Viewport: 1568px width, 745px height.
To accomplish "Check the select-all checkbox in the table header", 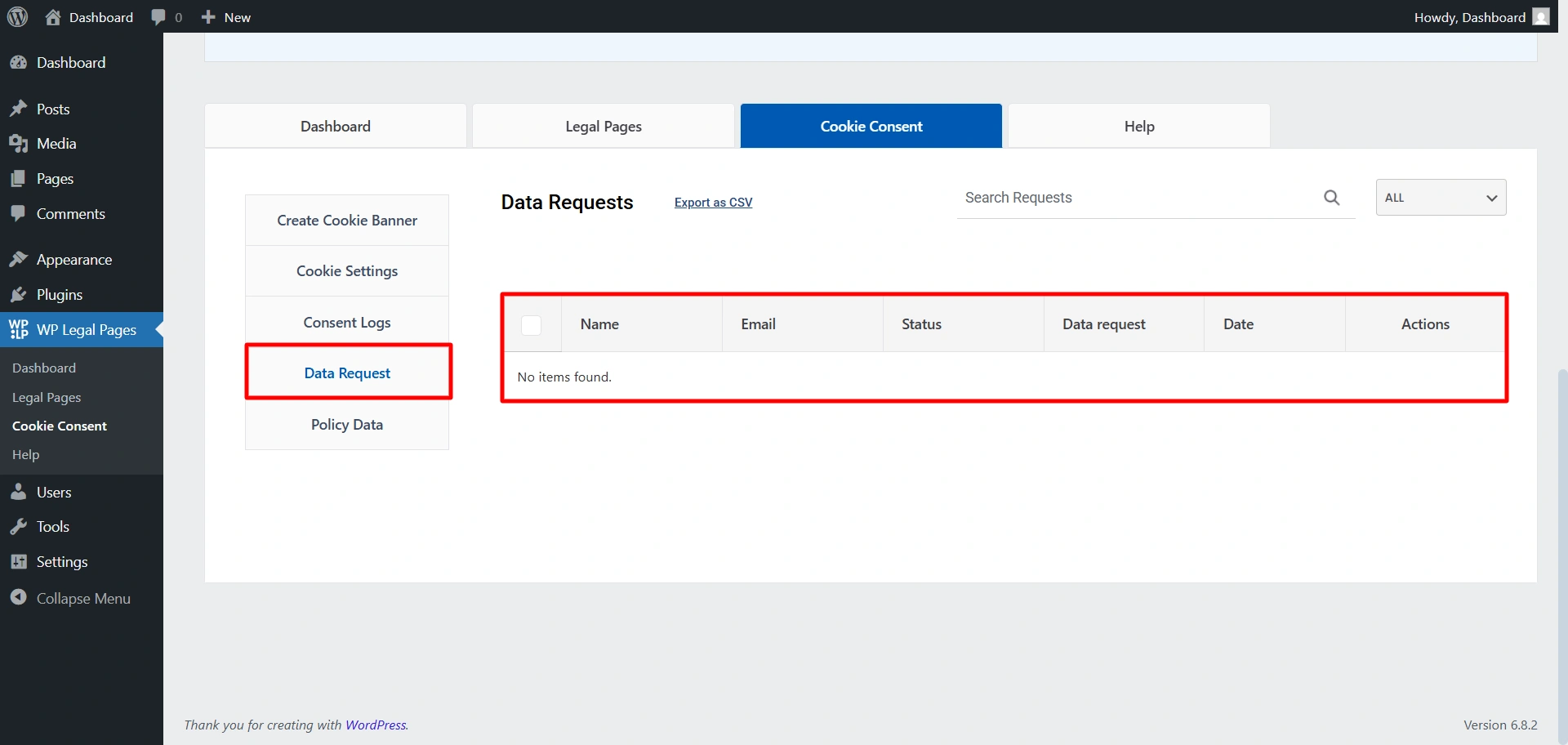I will [531, 324].
